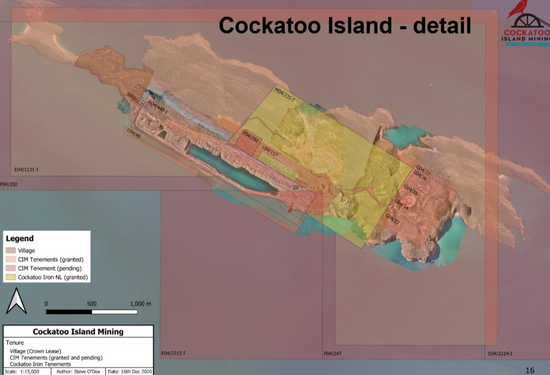Click the CIM Tenement (pending) legend swatch
Viewport: 550px width, 375px height.
click(x=11, y=268)
